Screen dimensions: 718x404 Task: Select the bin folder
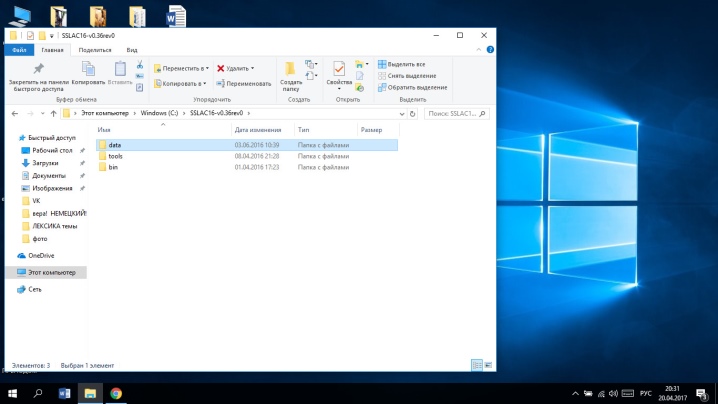point(247,167)
